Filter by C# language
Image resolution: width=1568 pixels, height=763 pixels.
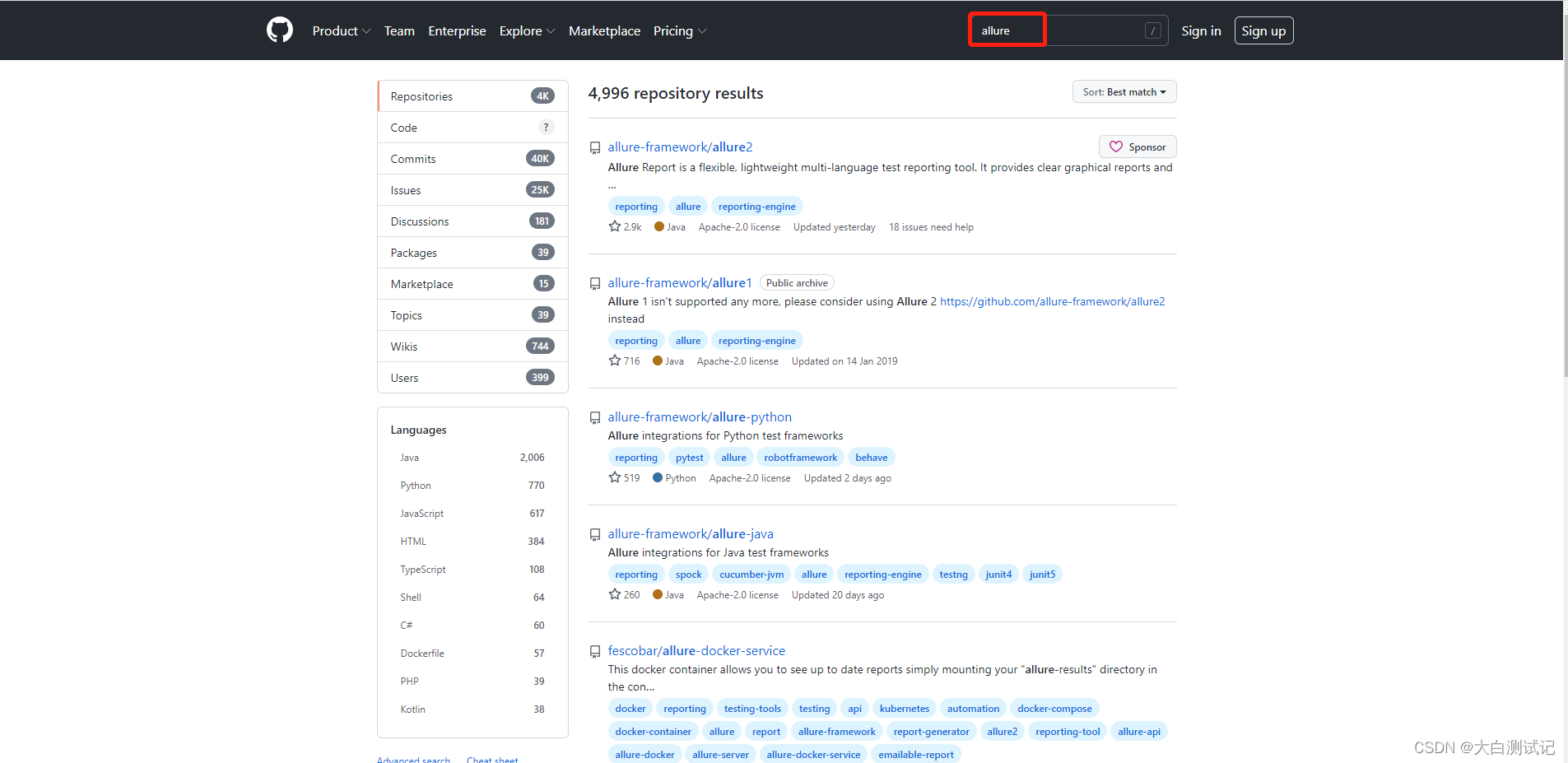click(472, 626)
